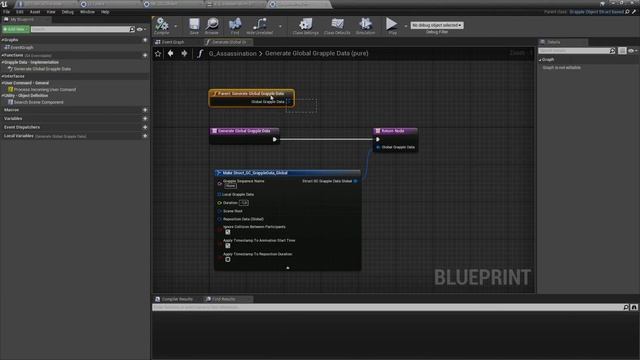Click the execution input pin of Return Node
640x360 pixels.
(378, 140)
